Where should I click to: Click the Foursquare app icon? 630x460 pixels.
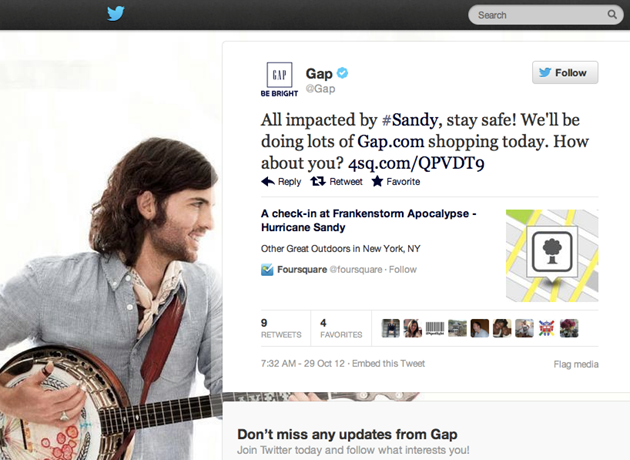click(267, 270)
